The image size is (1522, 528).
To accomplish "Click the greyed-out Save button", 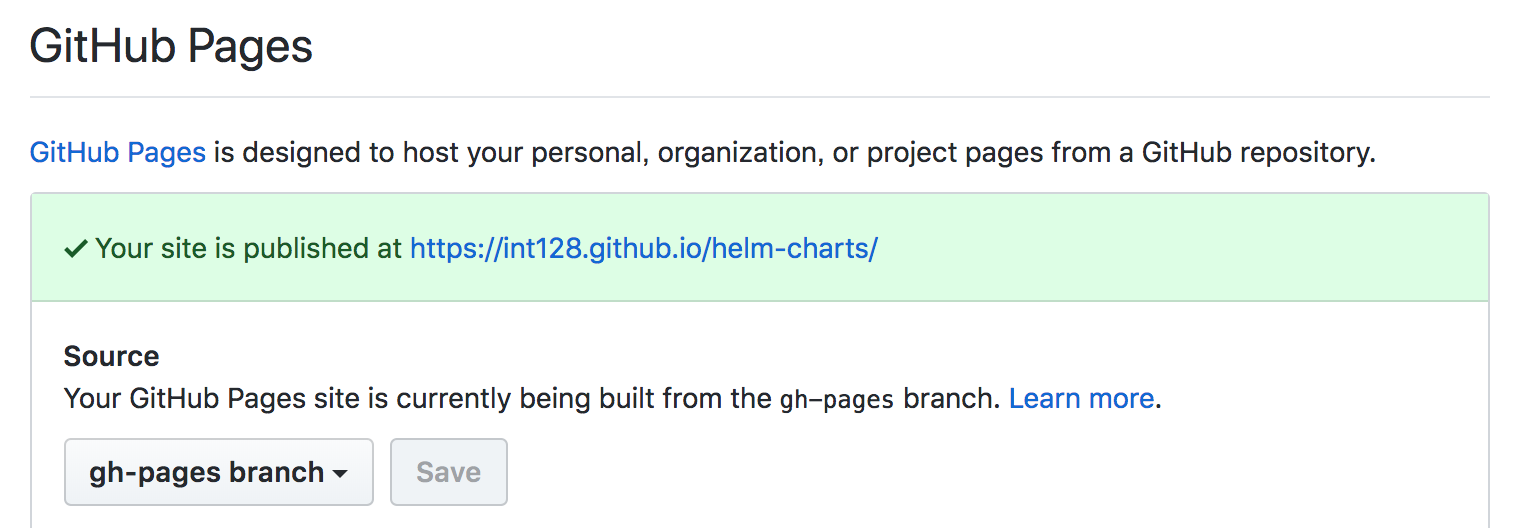I will pos(449,472).
